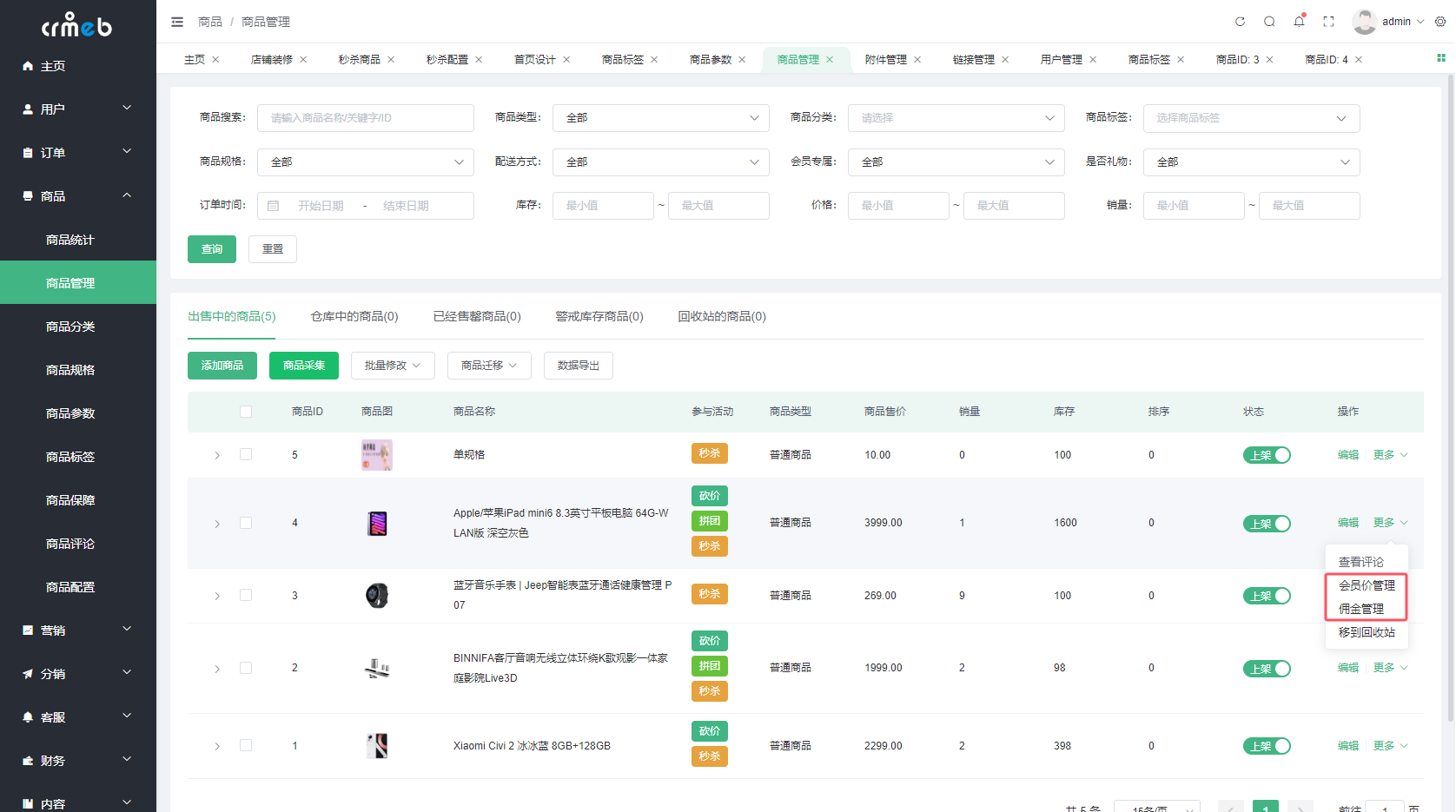Toggle 上架 switch for Xiaomi Civi 2
The width and height of the screenshot is (1456, 812).
click(x=1267, y=746)
